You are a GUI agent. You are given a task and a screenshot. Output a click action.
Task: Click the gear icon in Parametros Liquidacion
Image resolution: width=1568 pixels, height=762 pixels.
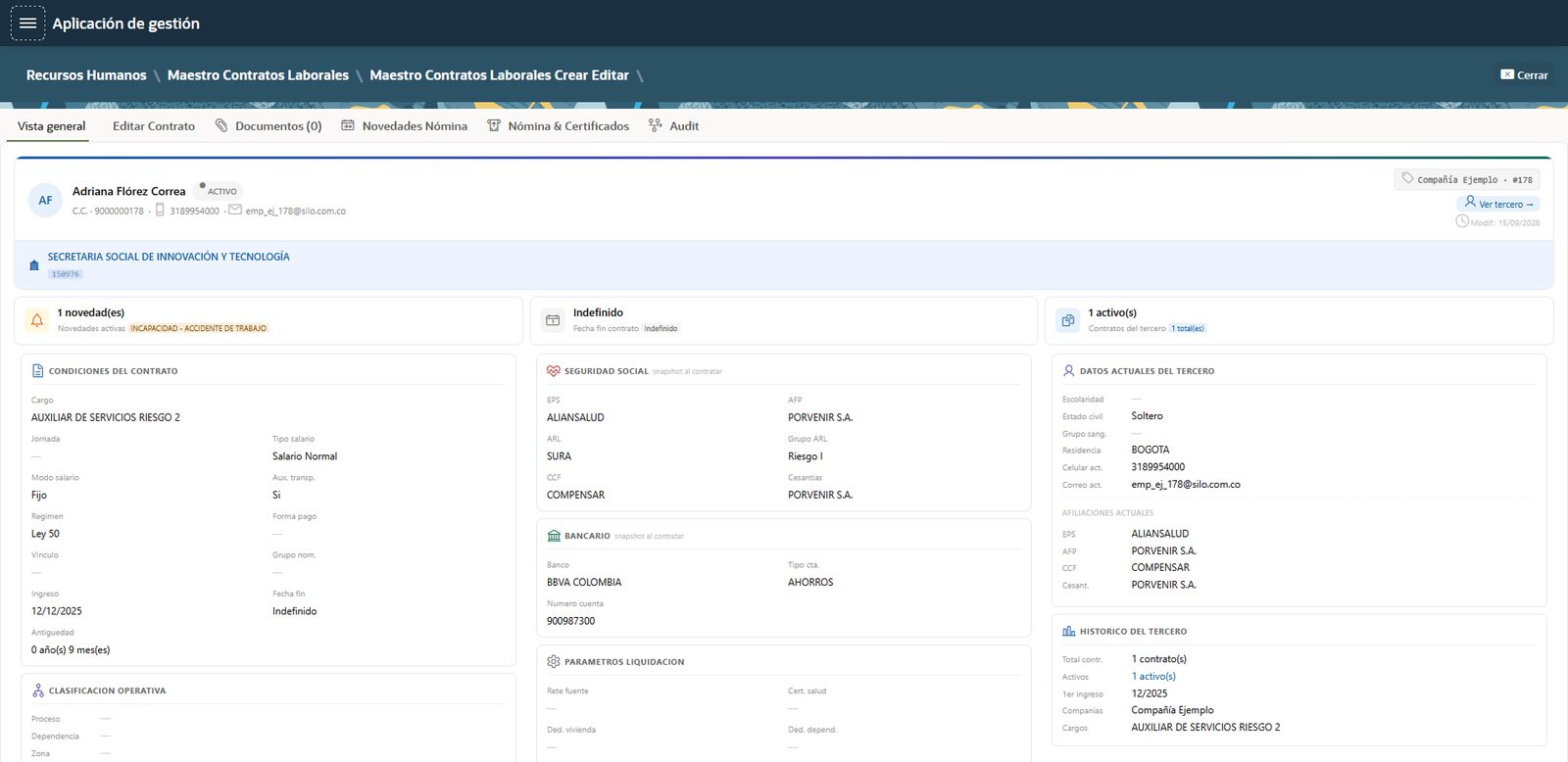click(x=554, y=662)
